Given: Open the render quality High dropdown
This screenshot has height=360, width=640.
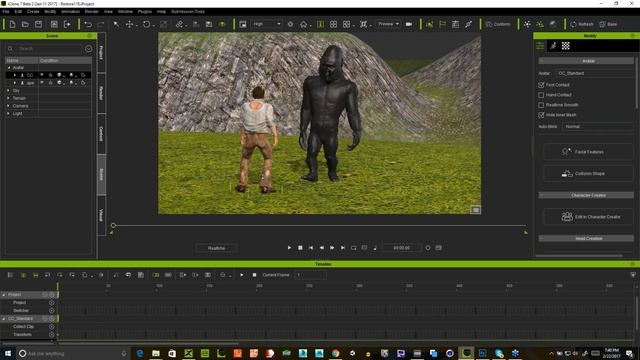Looking at the screenshot, I should tap(266, 24).
